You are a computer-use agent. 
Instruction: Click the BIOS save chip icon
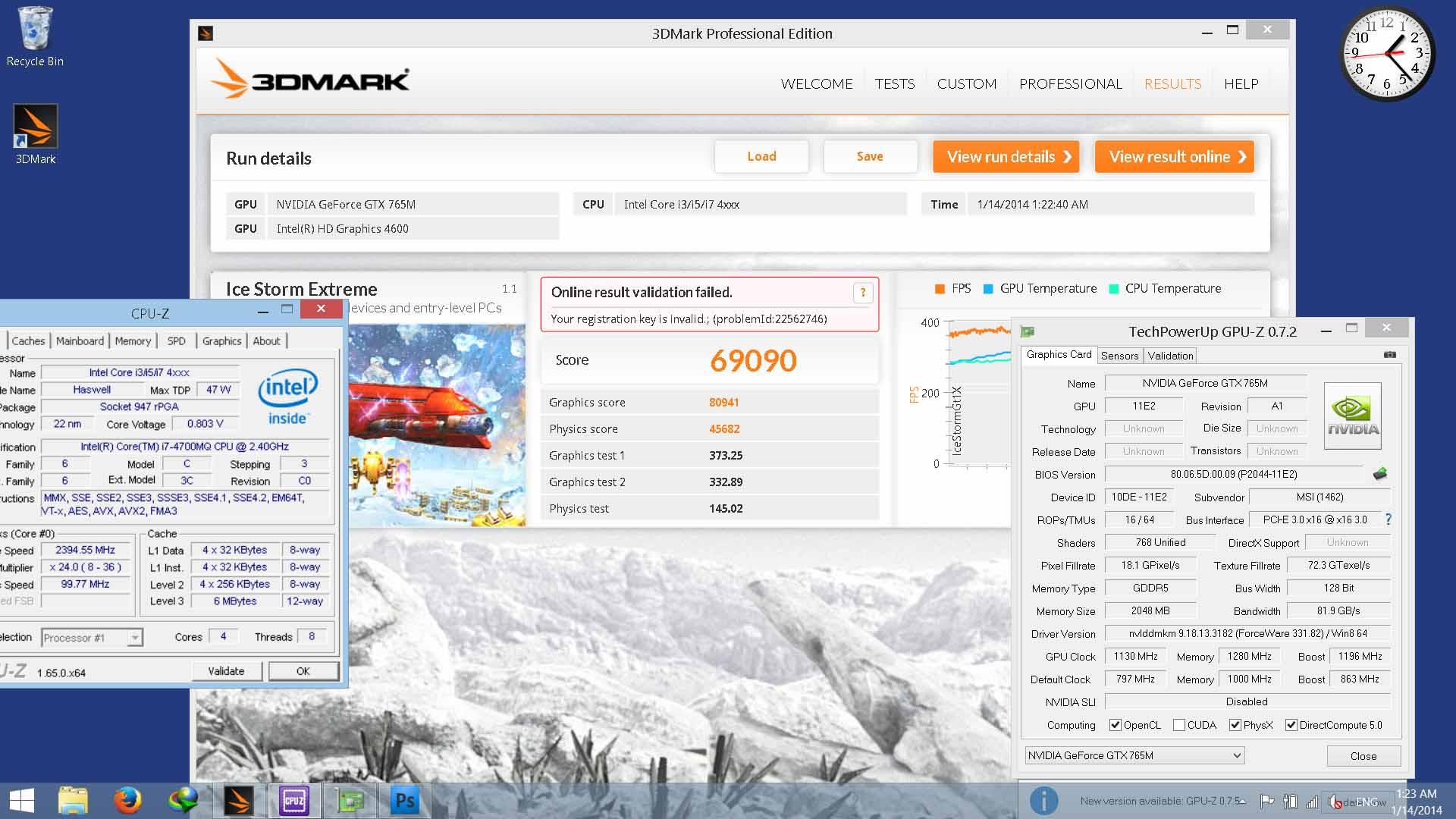1380,474
